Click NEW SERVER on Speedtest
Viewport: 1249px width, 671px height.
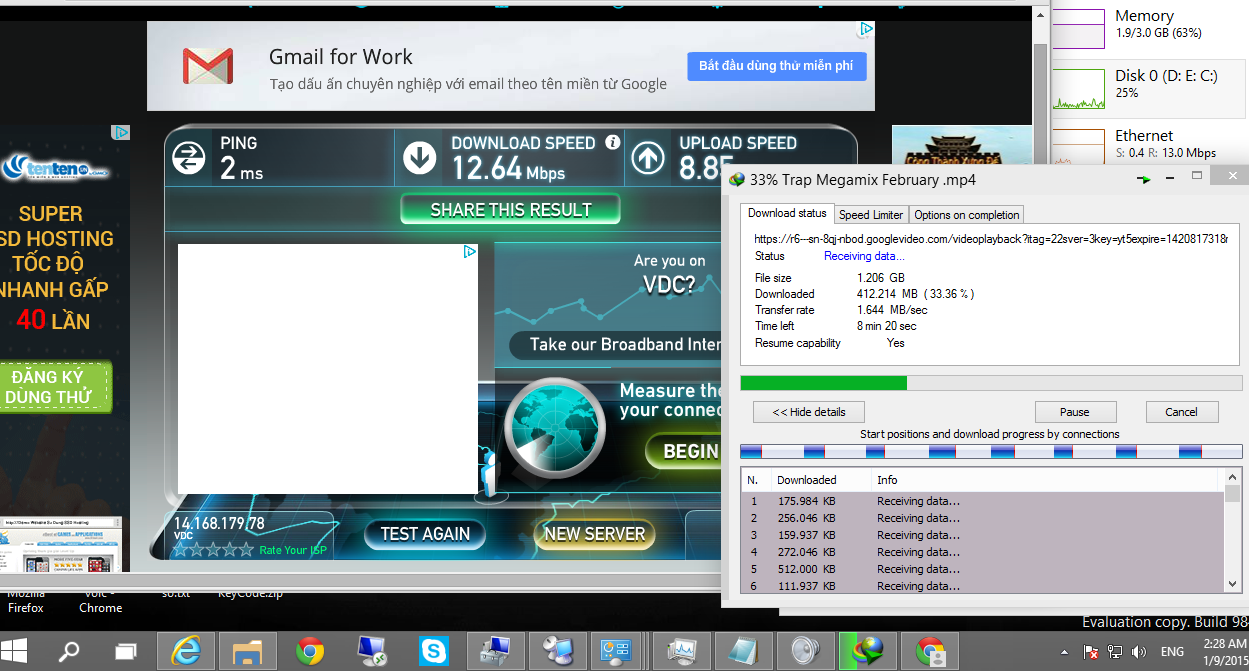pyautogui.click(x=594, y=534)
